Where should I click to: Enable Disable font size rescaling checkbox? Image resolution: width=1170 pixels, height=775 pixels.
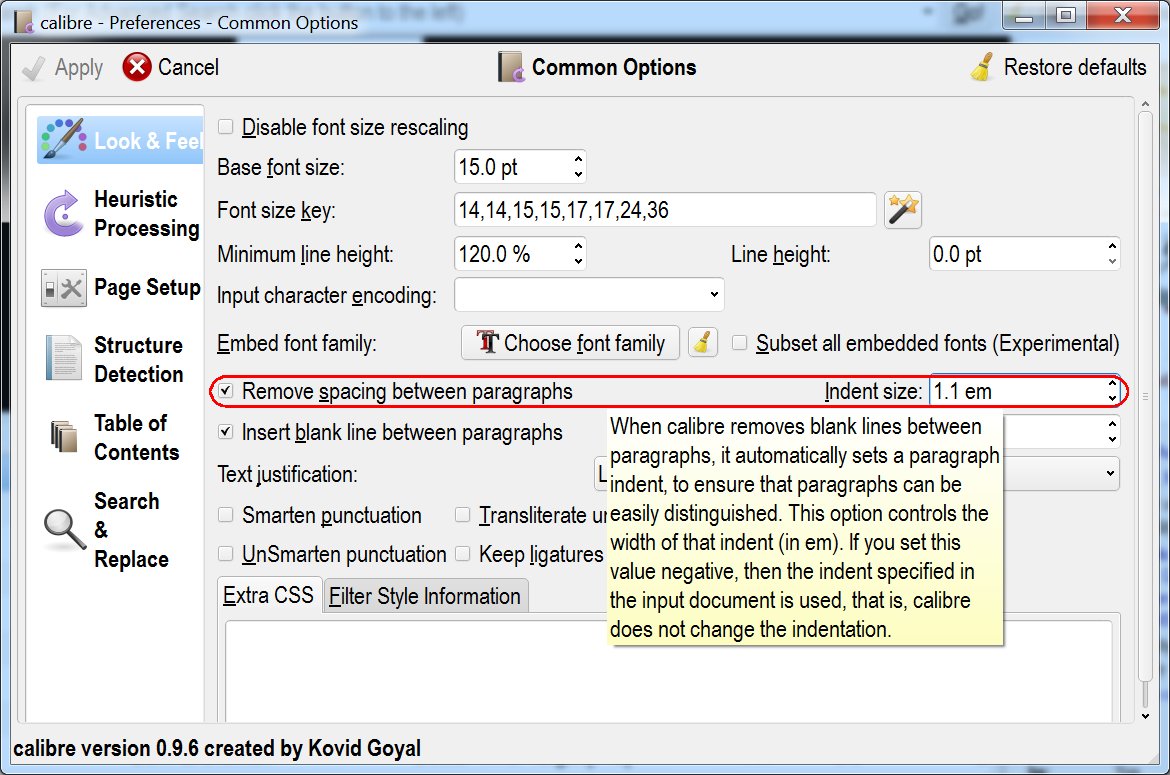[225, 127]
